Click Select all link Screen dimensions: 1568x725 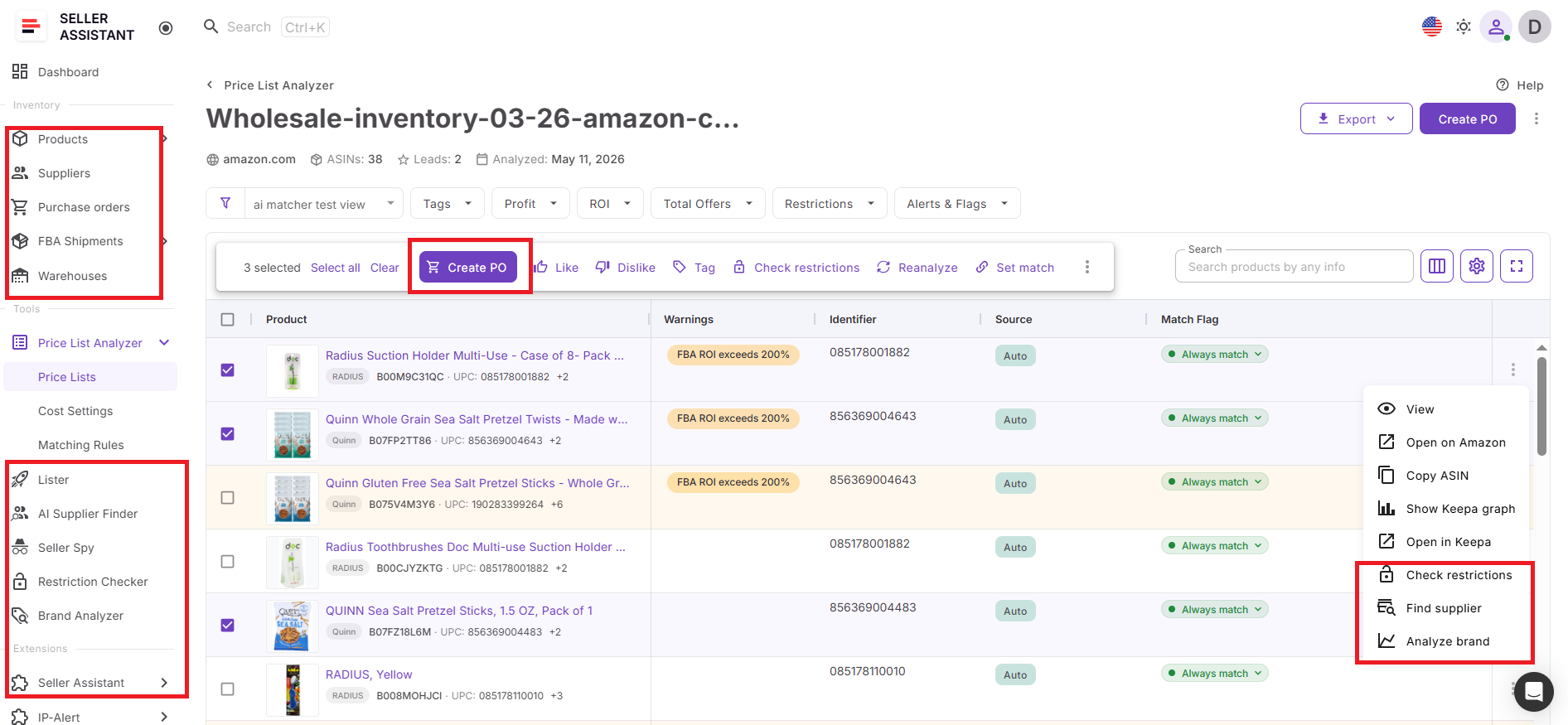(x=335, y=268)
